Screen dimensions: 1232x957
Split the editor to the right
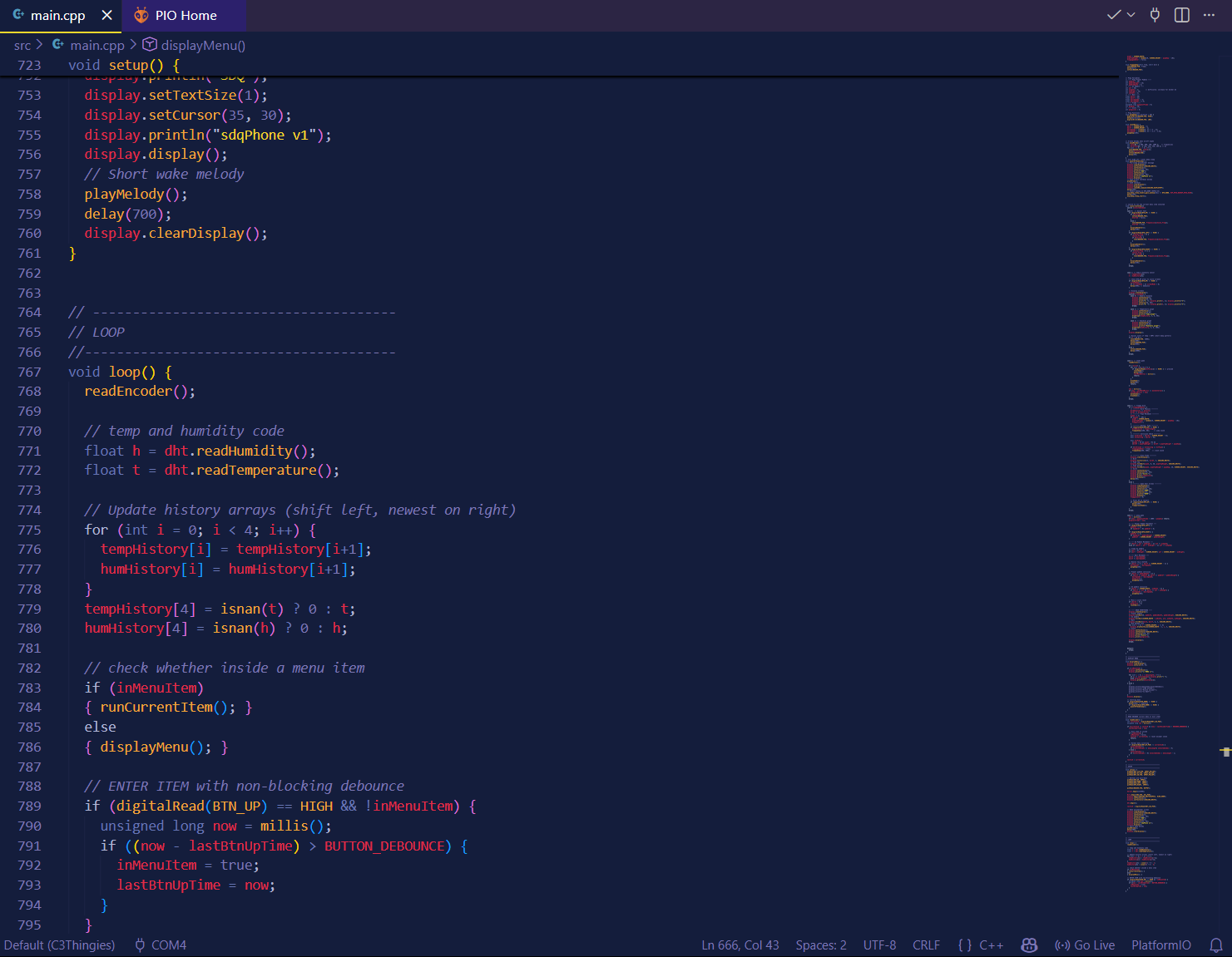[1181, 15]
